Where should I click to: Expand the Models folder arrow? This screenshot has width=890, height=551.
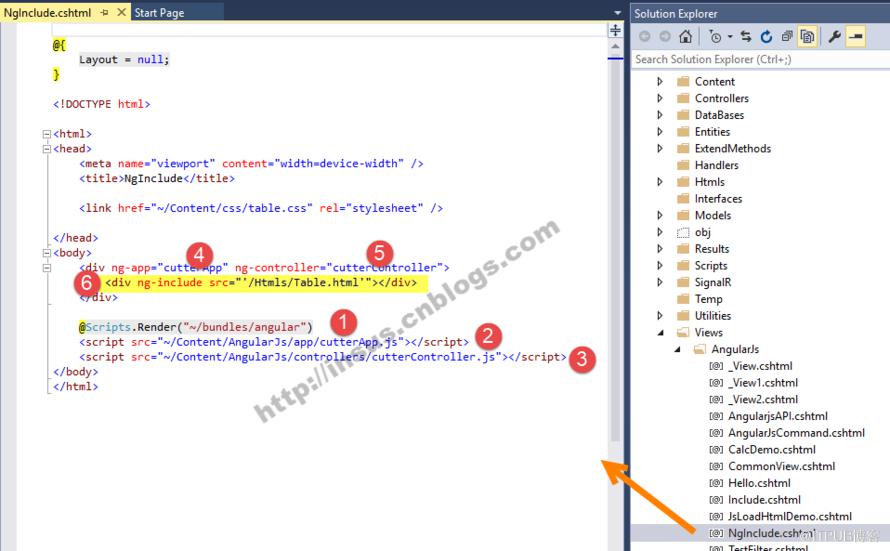[x=660, y=215]
